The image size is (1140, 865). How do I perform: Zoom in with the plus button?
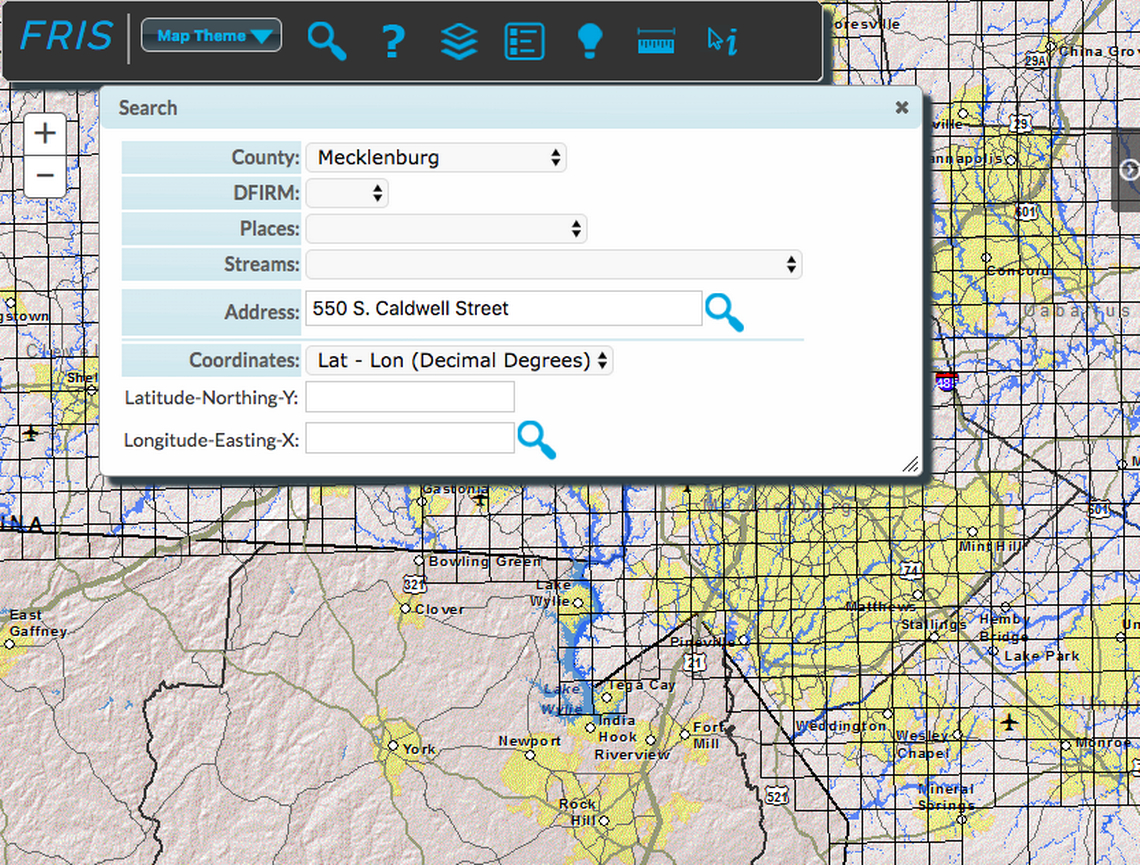pos(45,133)
